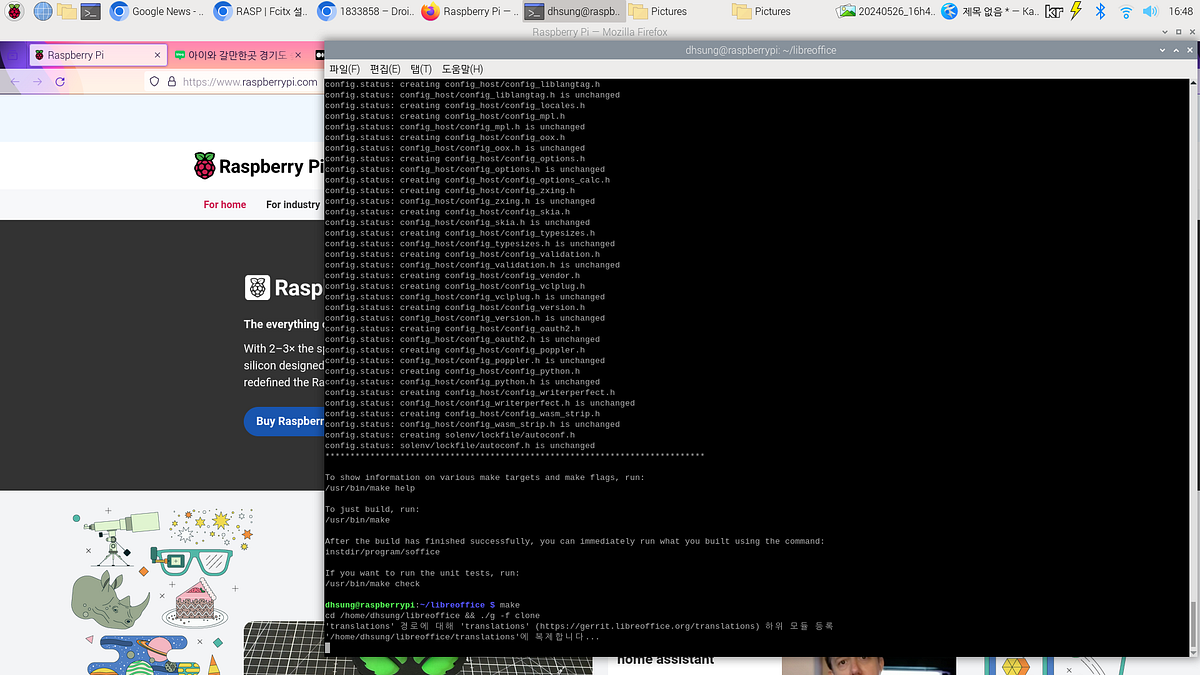
Task: Click the blue Buy Raspberry button
Action: (283, 421)
